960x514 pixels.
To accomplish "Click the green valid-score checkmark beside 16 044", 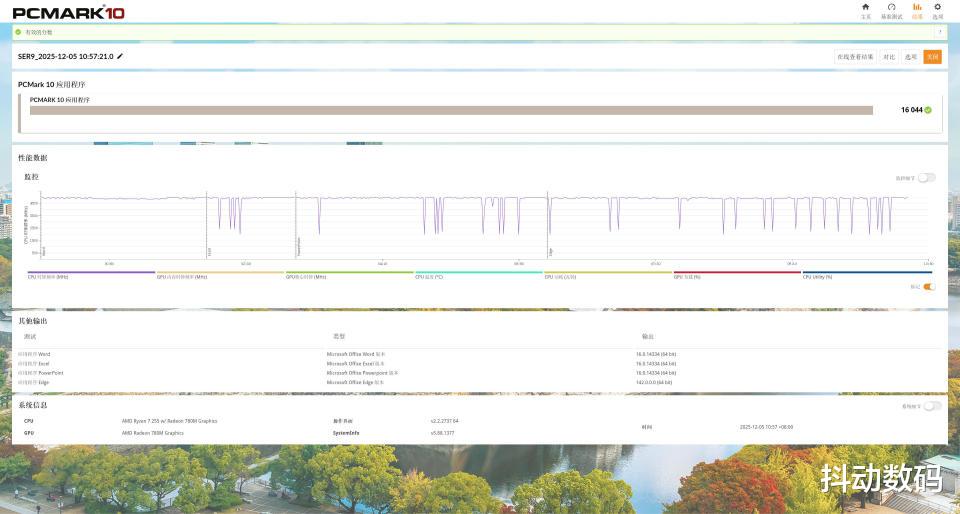I will [x=928, y=110].
